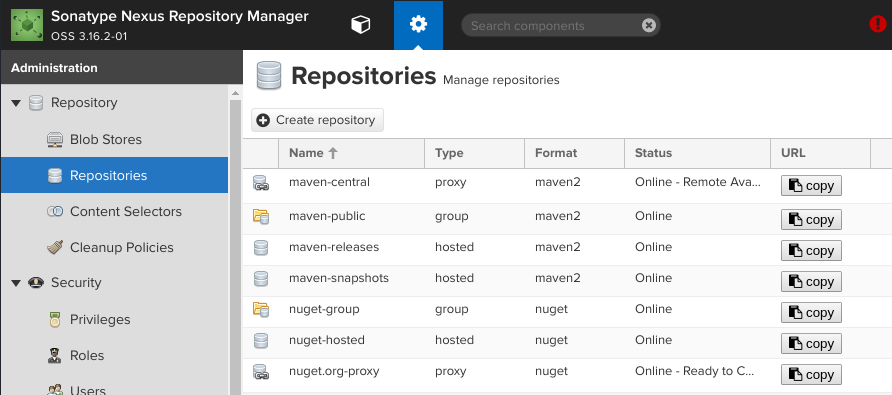Copy URL for nuget-group

811,312
